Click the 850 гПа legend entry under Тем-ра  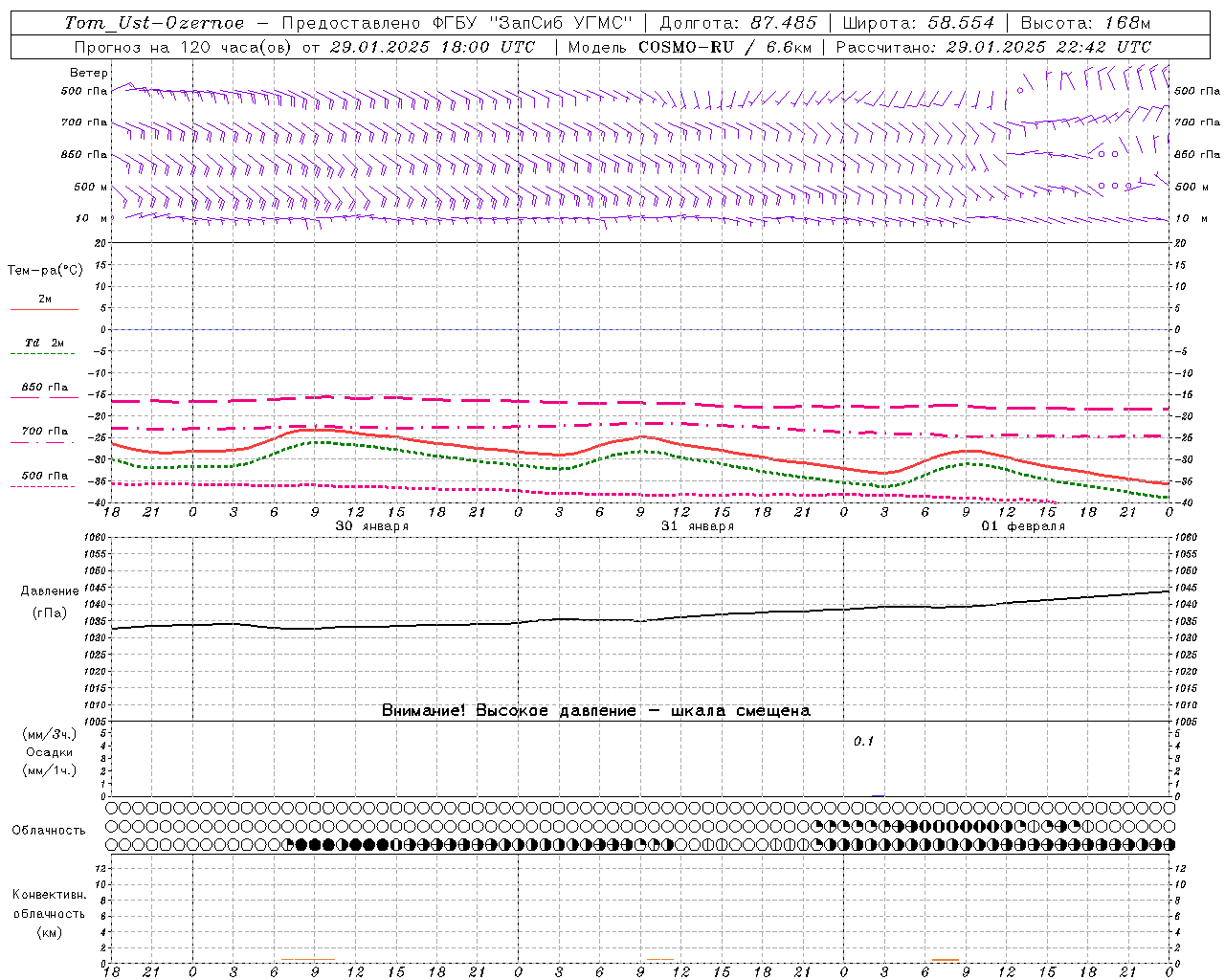point(44,389)
